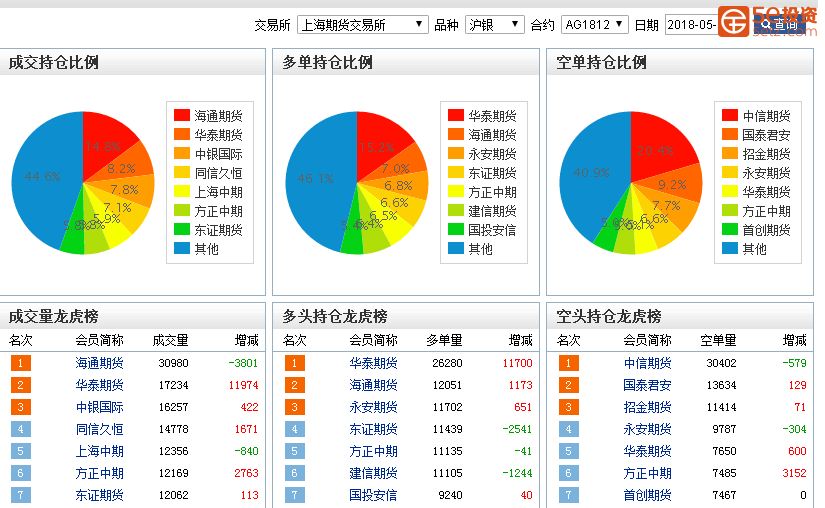Open 国泰君安 link in 空头持仓龙虎榜
Image resolution: width=825 pixels, height=508 pixels.
click(x=648, y=385)
